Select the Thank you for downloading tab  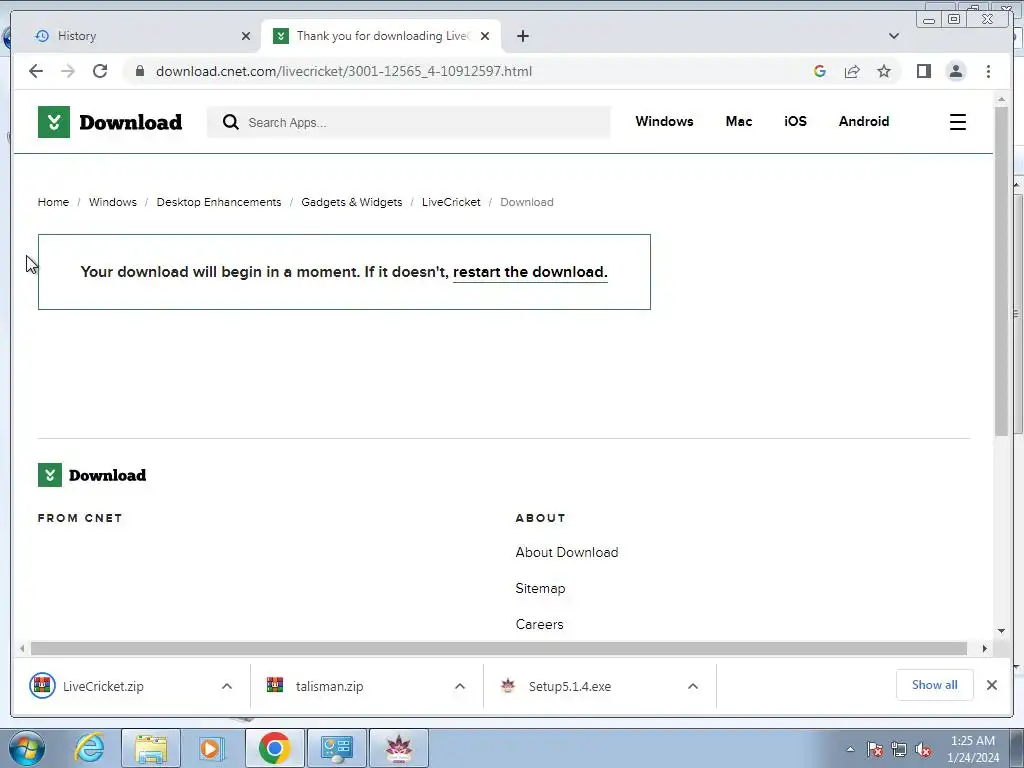tap(381, 36)
